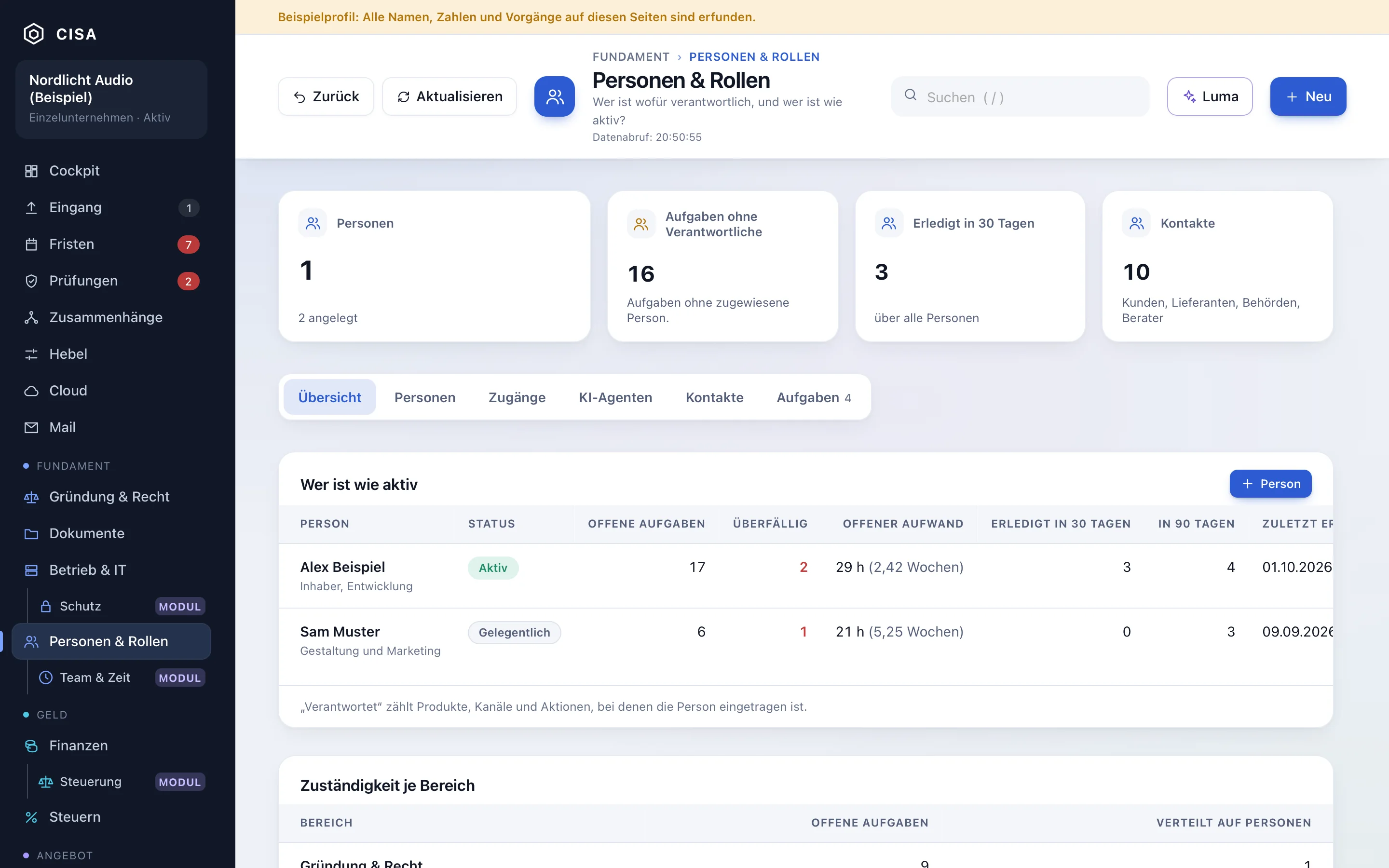Open Fristen calendar icon in sidebar
This screenshot has width=1389, height=868.
tap(31, 244)
